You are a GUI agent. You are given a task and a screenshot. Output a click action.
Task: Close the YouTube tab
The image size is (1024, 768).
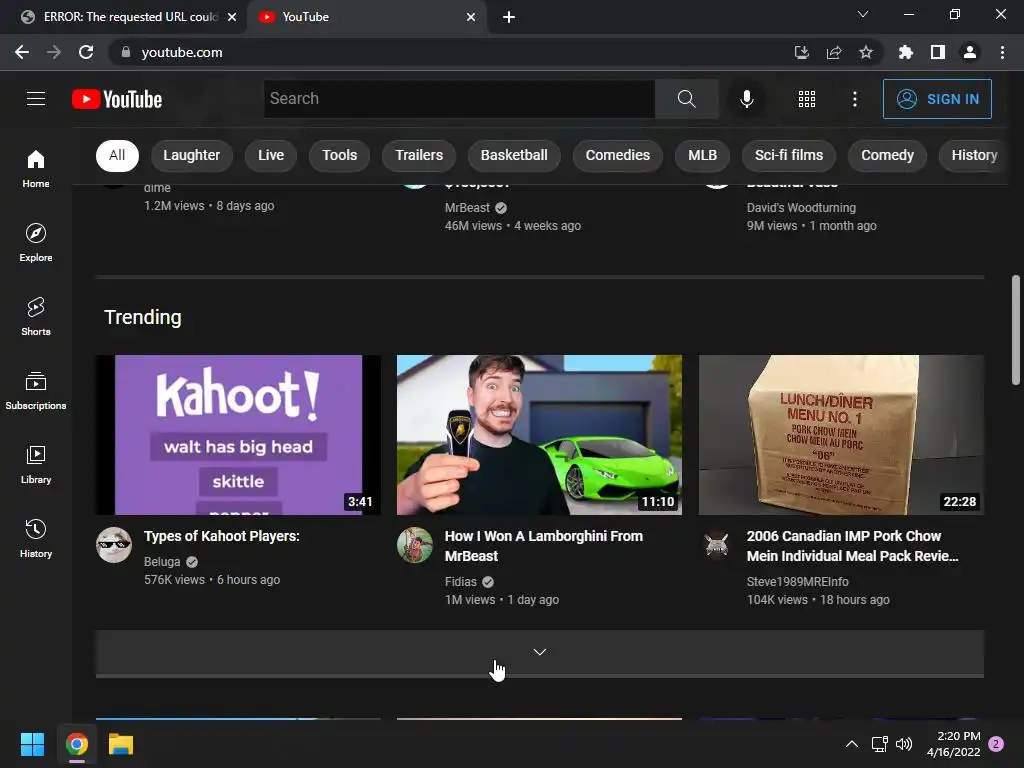(471, 17)
